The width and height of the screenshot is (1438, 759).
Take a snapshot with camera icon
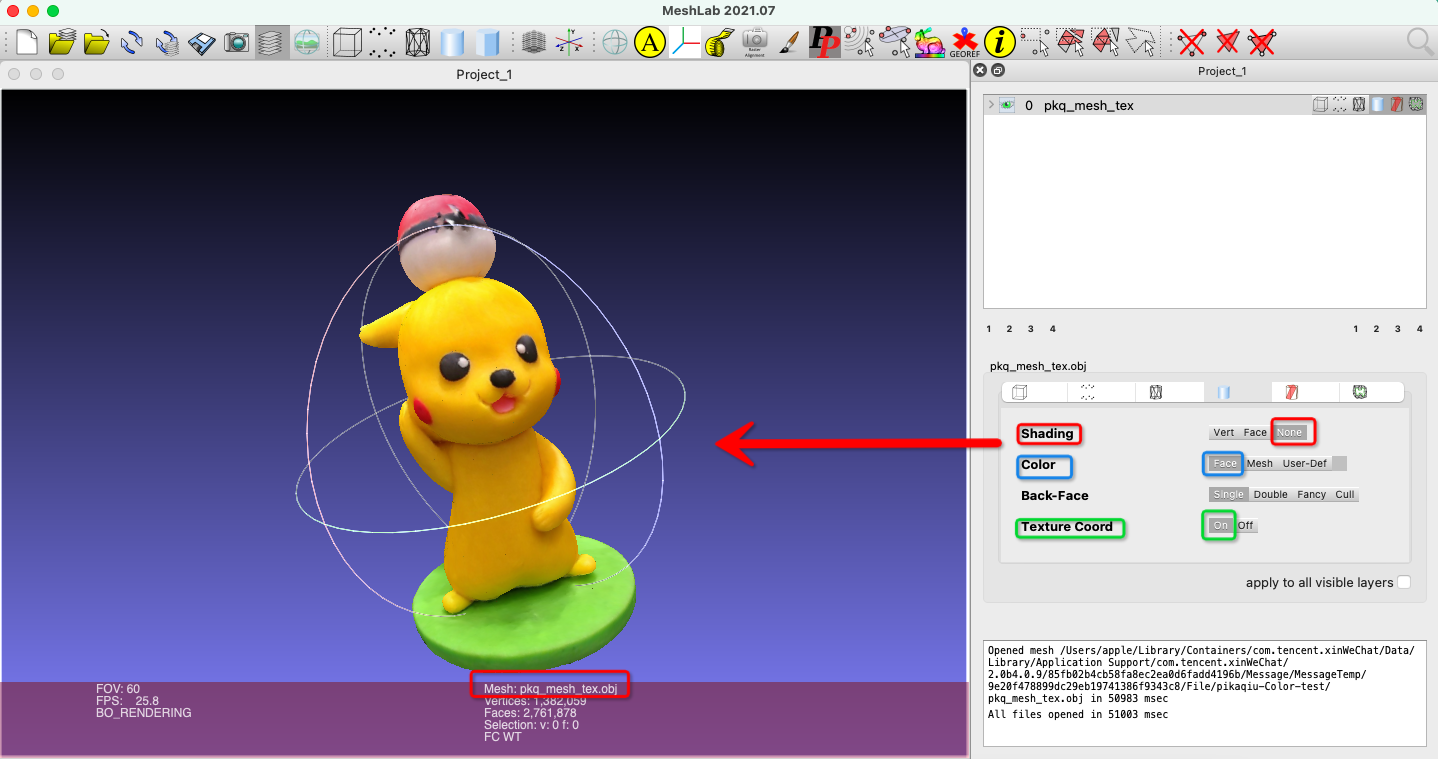(x=237, y=42)
